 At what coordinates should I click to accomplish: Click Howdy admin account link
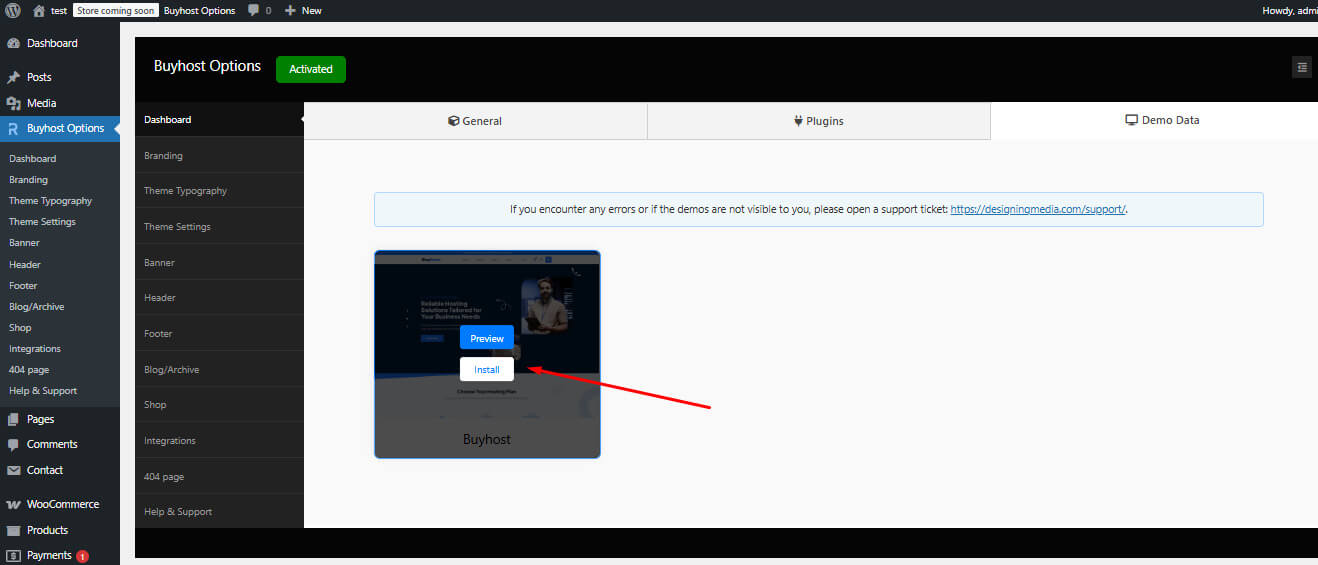(x=1290, y=10)
